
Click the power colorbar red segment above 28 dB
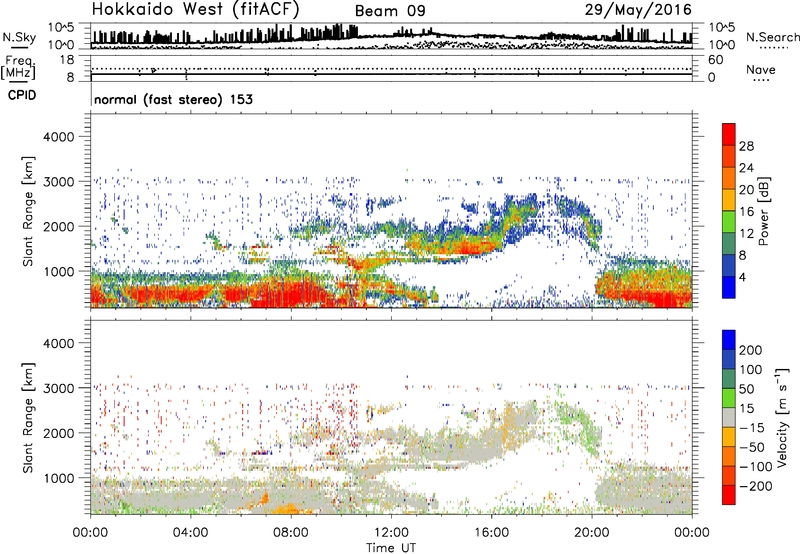729,135
